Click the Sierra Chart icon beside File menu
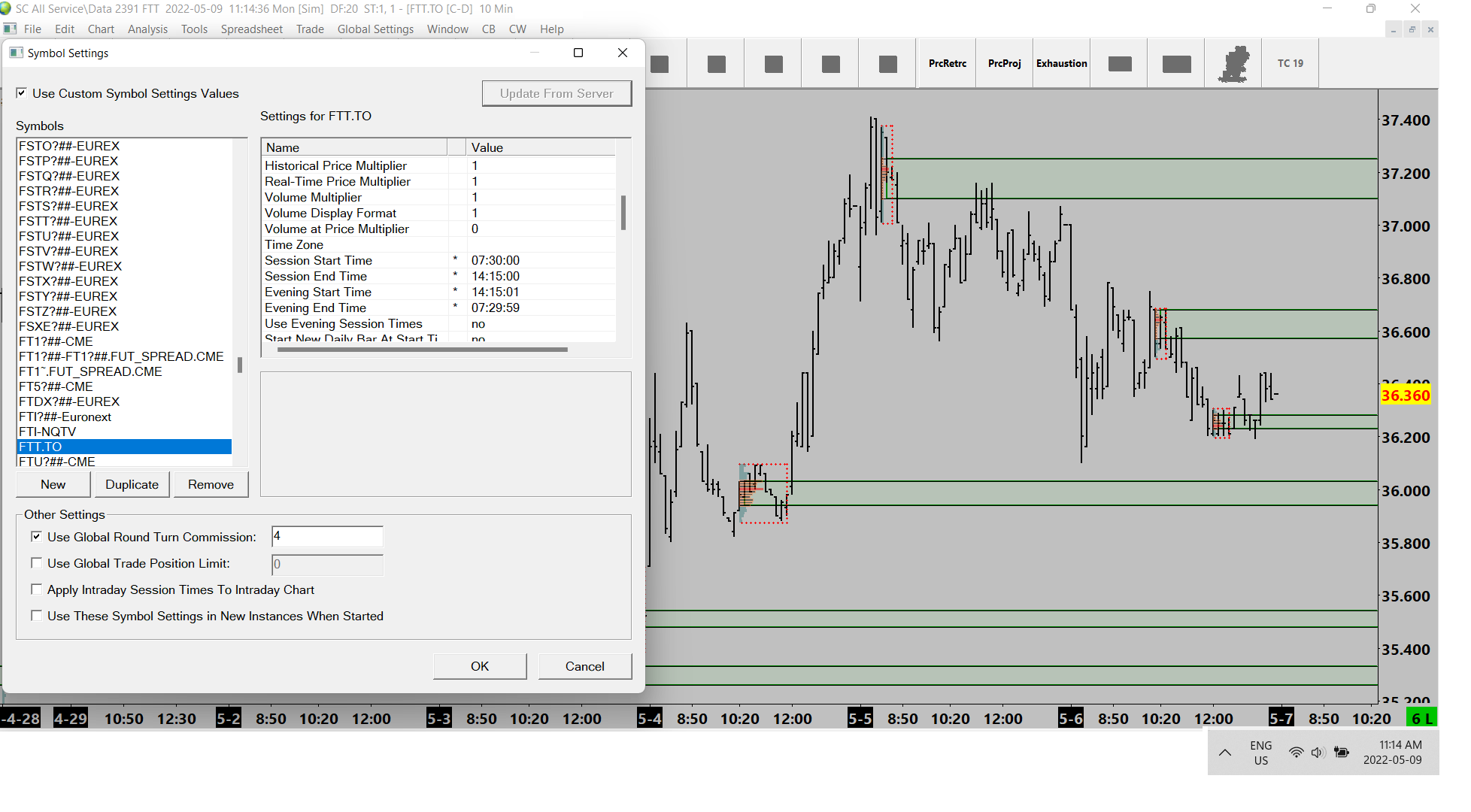The image size is (1471, 812). pos(10,29)
